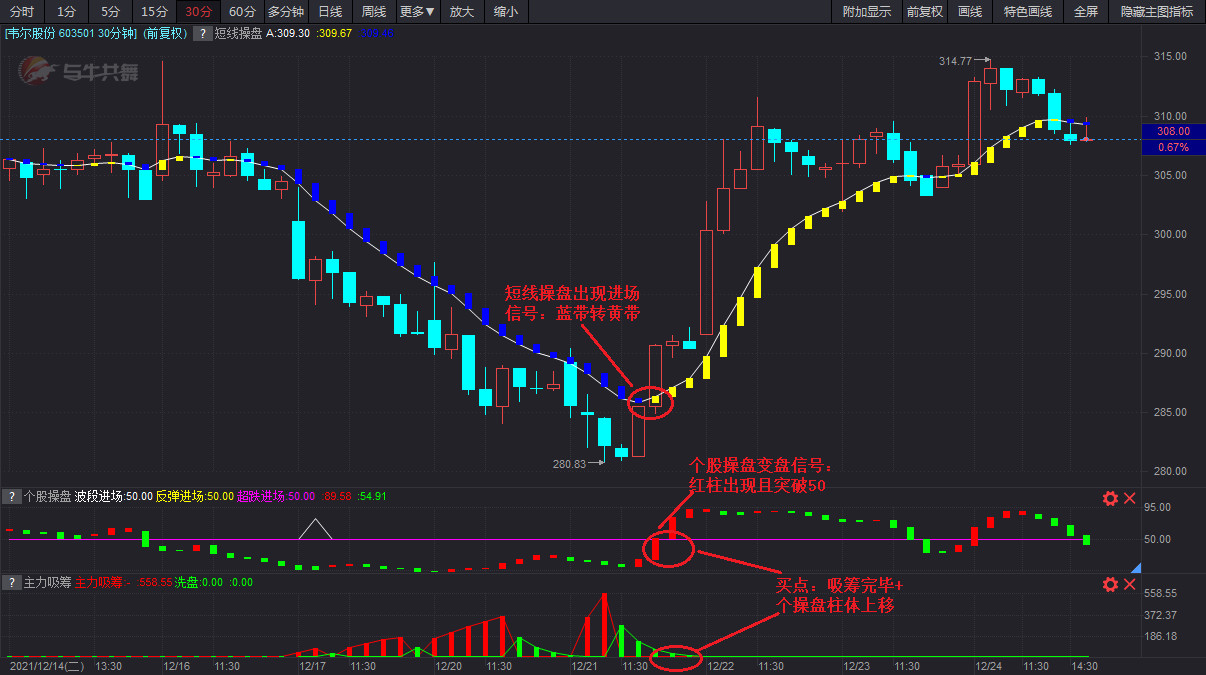Click the 372.37 axis label
The width and height of the screenshot is (1206, 675).
pos(1161,615)
